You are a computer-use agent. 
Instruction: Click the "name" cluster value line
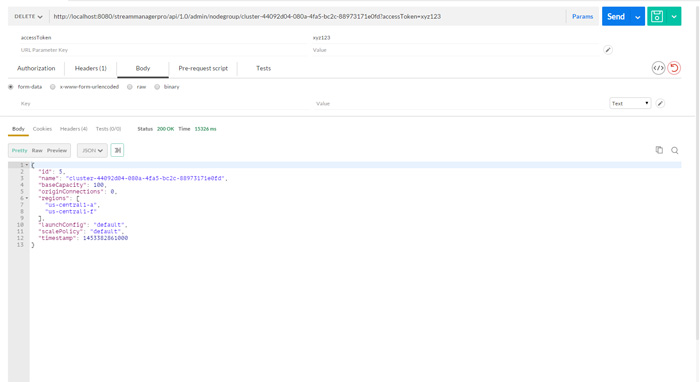pos(133,179)
